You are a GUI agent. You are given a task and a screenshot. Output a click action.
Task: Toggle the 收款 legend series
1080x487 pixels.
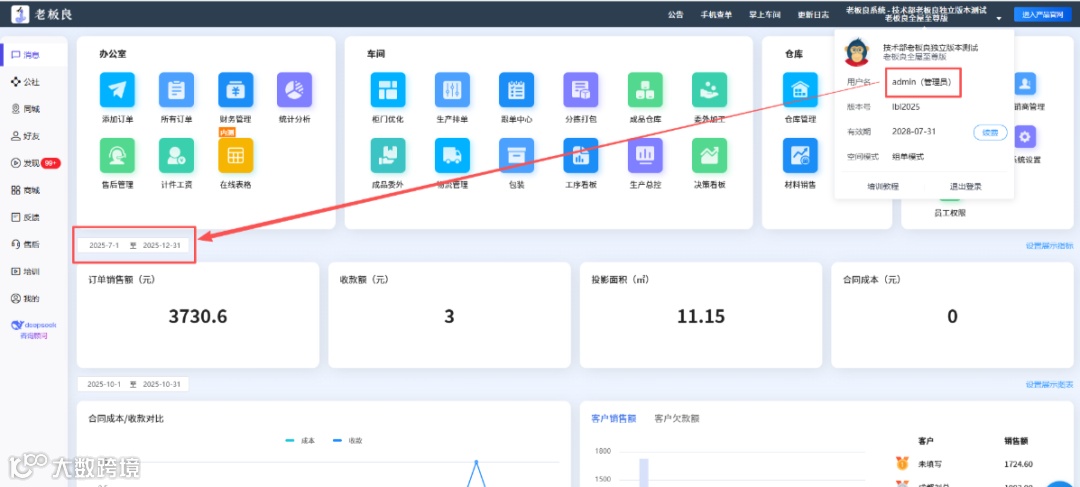[347, 440]
